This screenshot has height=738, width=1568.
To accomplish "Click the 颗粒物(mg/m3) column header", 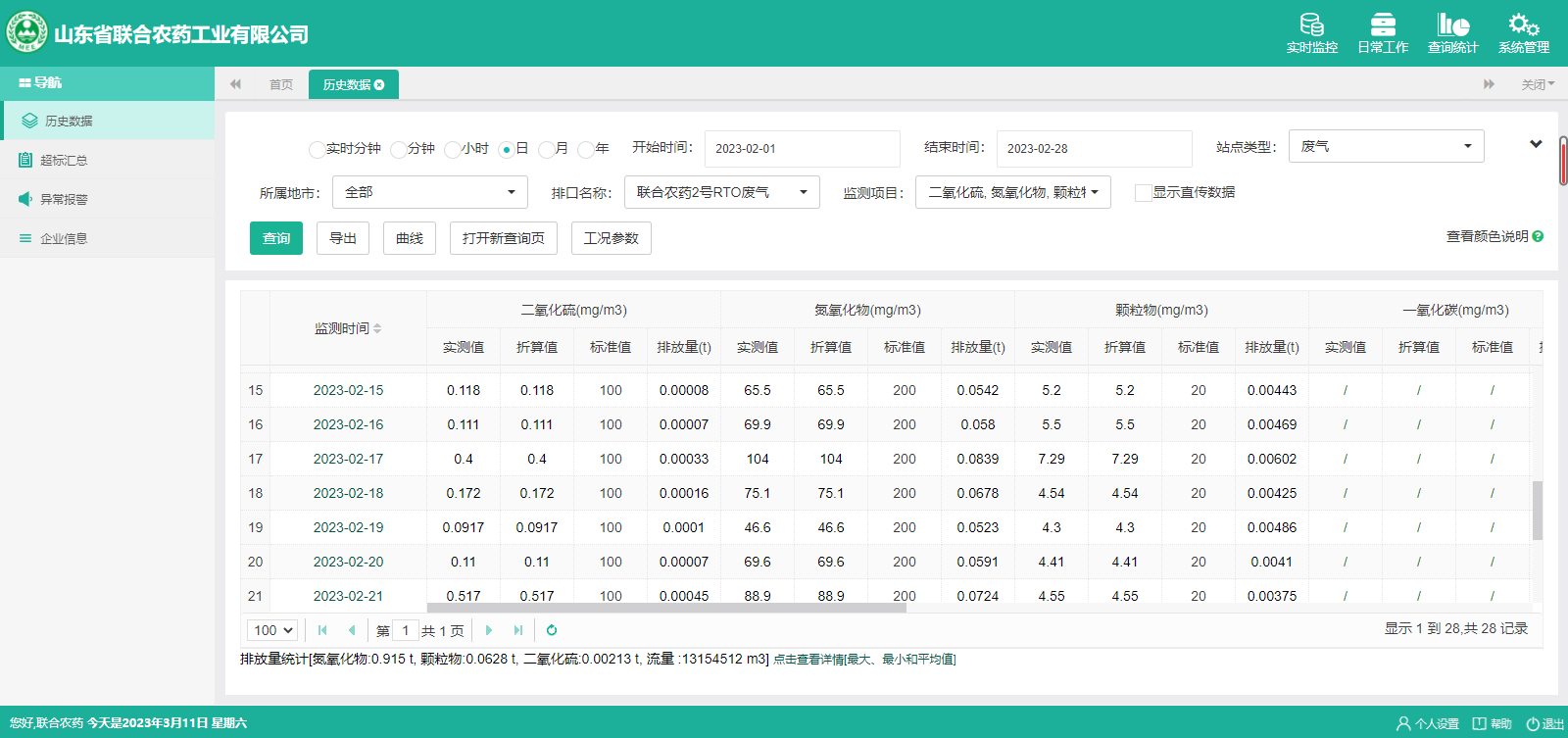I will [1161, 310].
